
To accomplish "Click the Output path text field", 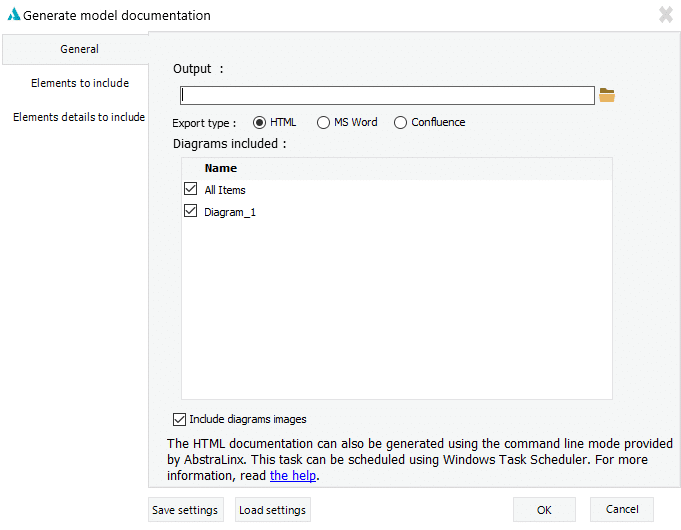I will tap(387, 96).
